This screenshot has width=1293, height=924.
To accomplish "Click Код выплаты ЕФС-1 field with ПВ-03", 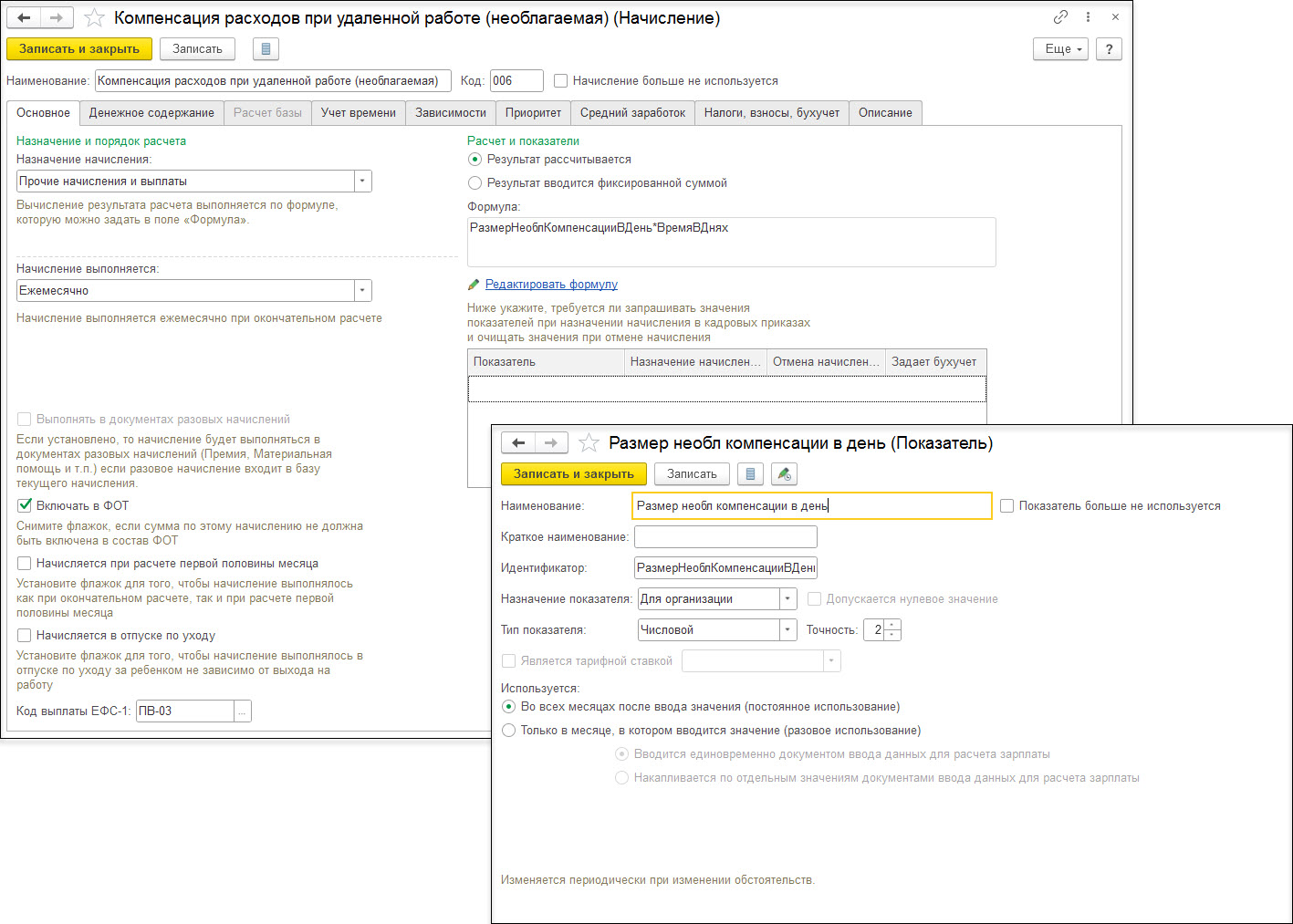I will click(x=185, y=711).
